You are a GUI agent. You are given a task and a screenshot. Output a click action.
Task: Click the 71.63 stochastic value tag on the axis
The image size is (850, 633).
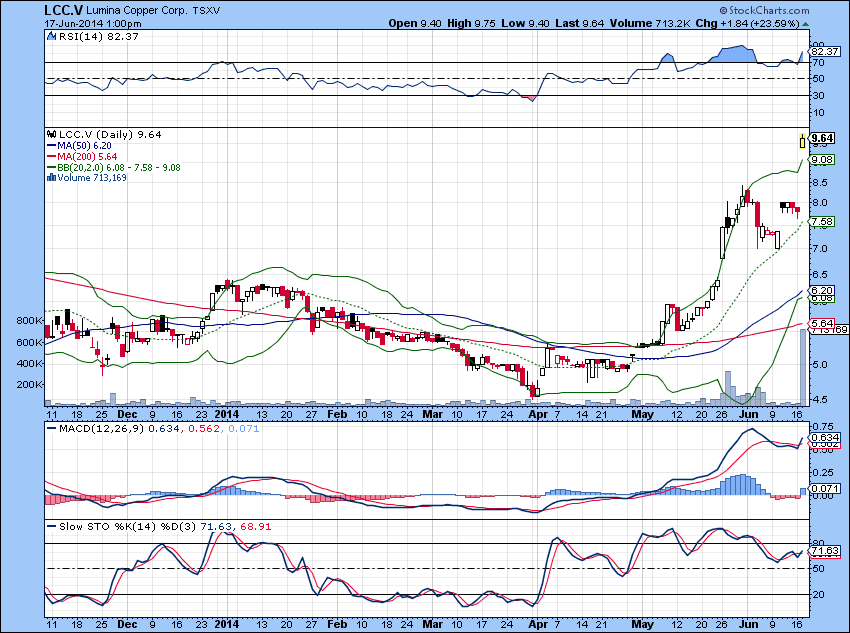(825, 551)
